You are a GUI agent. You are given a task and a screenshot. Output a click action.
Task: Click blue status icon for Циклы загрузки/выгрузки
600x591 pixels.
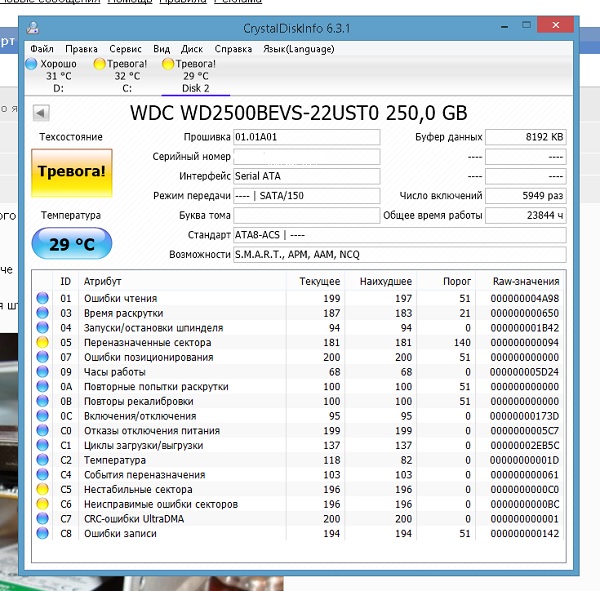(42, 445)
